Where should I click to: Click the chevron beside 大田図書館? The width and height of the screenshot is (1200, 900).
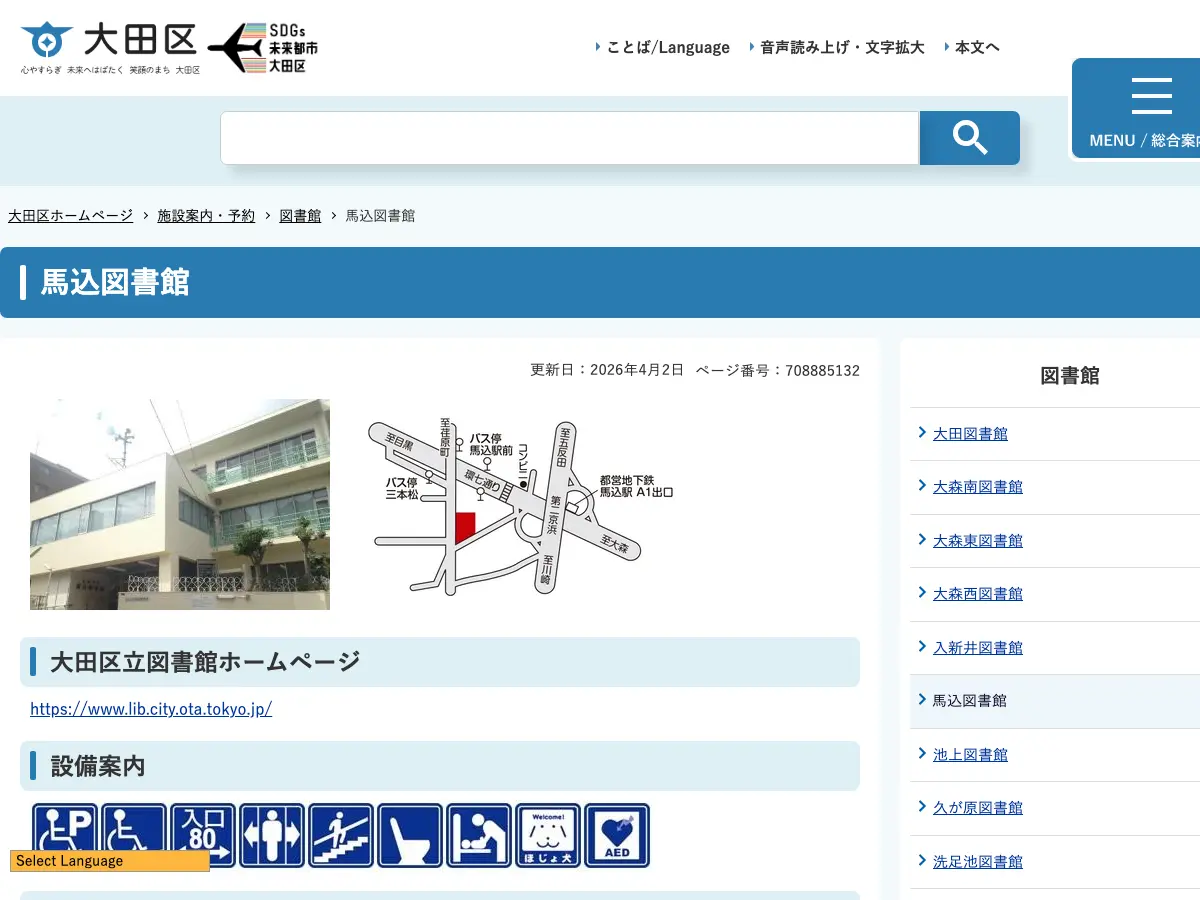click(922, 432)
